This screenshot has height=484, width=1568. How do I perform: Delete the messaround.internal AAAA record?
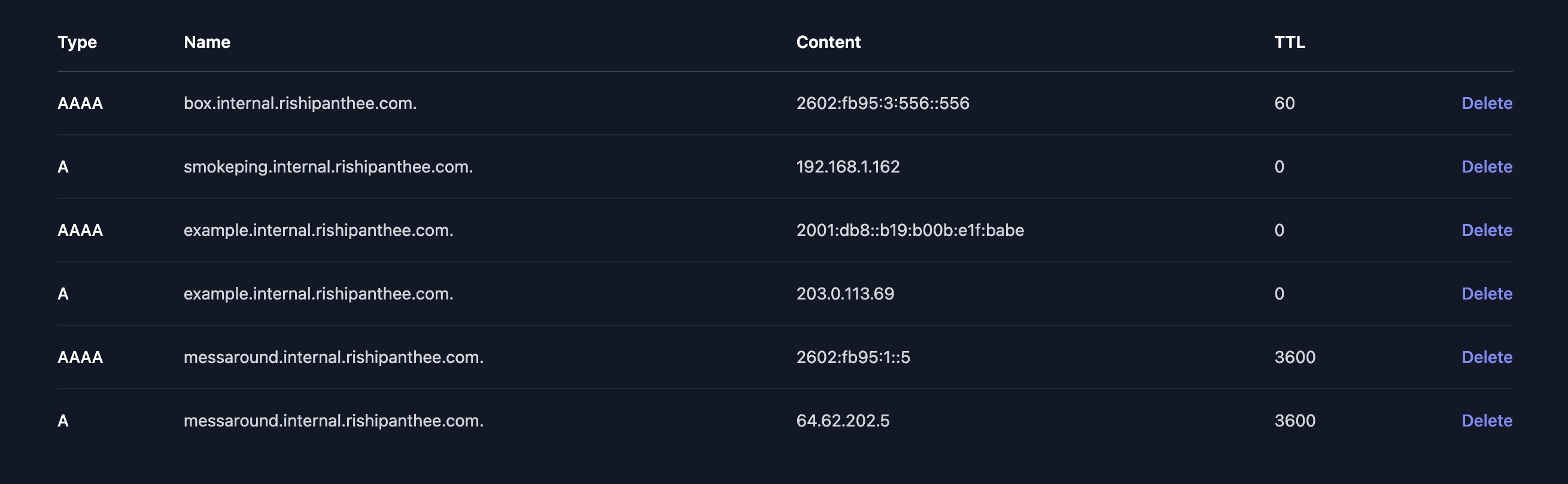coord(1487,356)
